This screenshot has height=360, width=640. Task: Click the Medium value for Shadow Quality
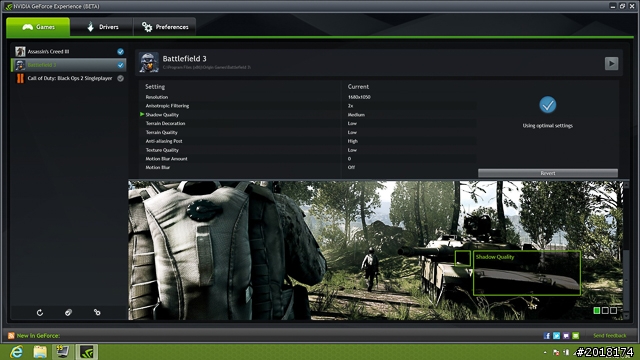(x=356, y=115)
